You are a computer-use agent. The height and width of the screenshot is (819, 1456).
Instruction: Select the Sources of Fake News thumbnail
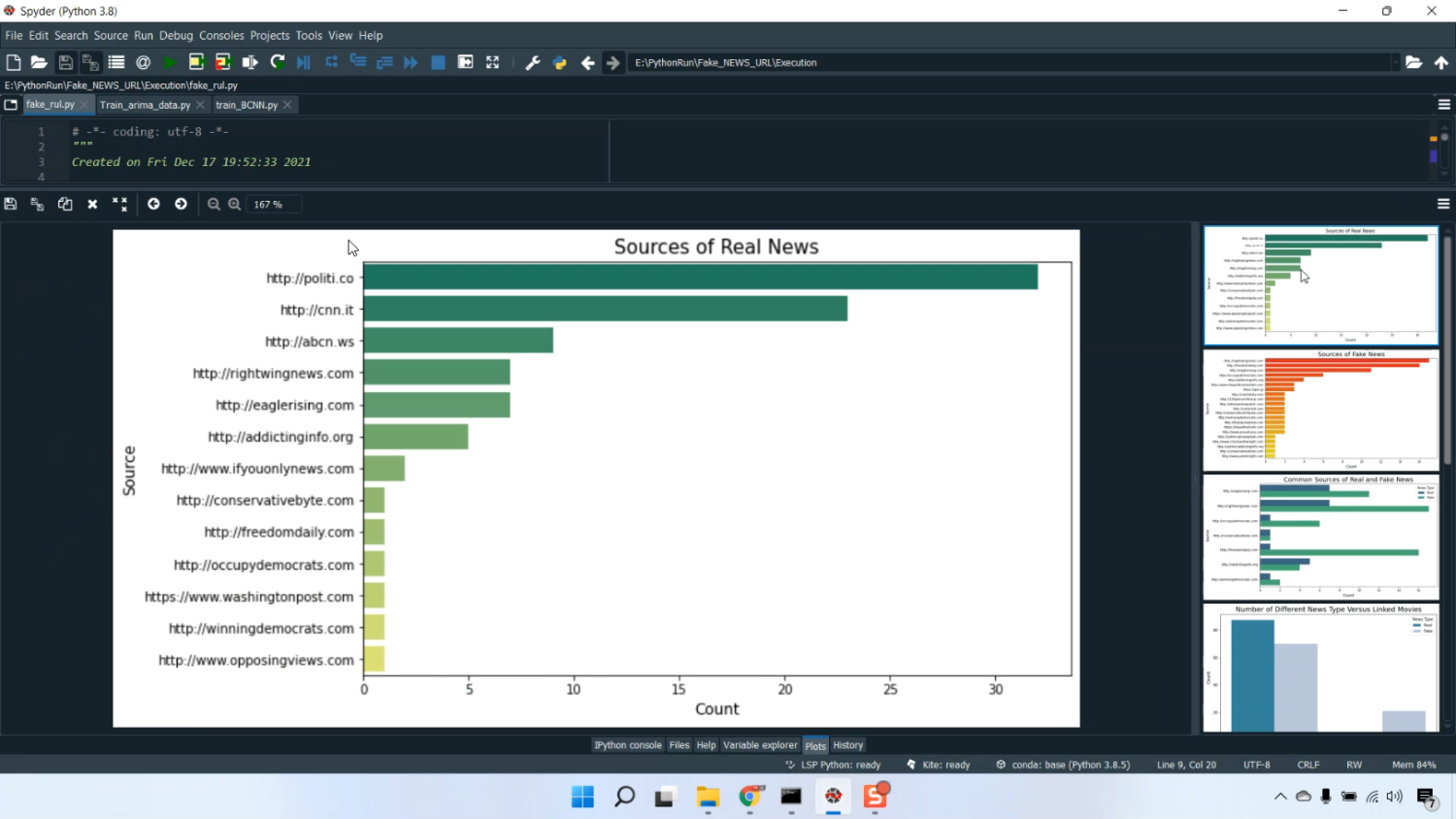[1320, 409]
